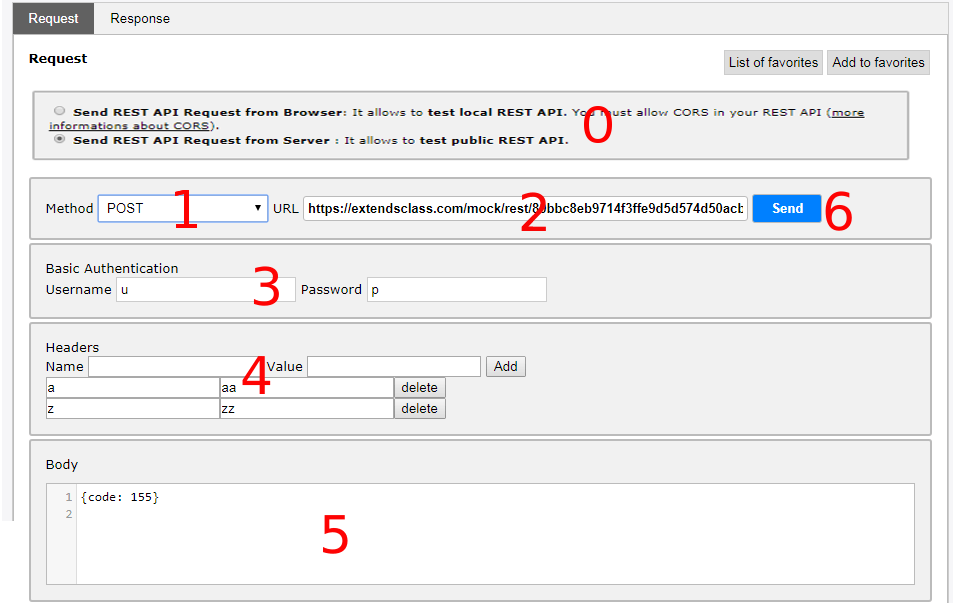The image size is (953, 603).
Task: Switch to the Request tab
Action: tap(52, 18)
